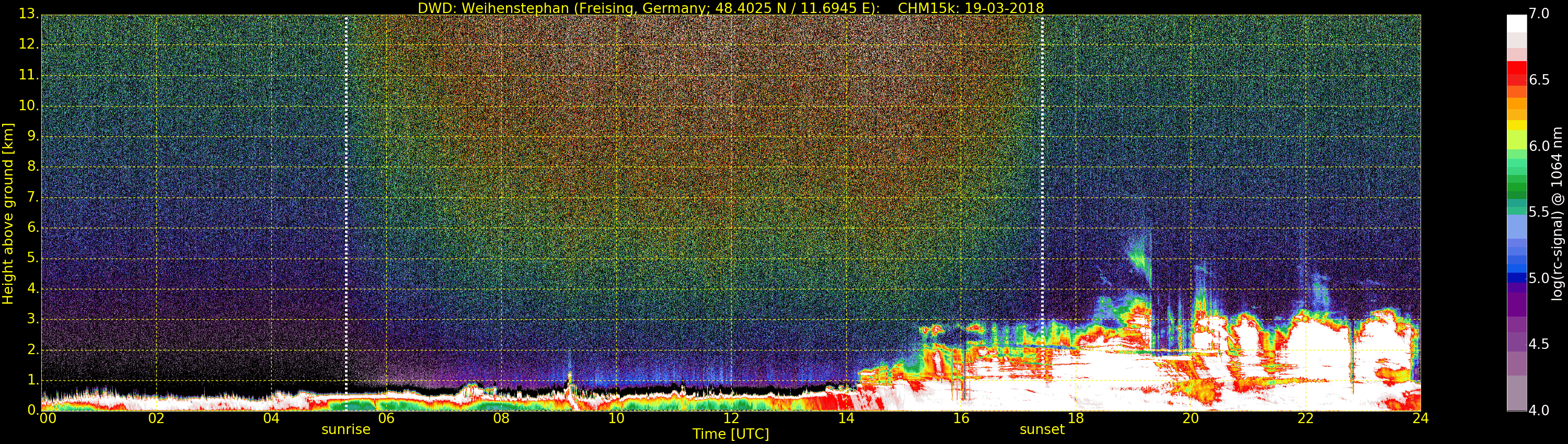Click the time axis tick 20
The width and height of the screenshot is (1568, 444).
1191,418
